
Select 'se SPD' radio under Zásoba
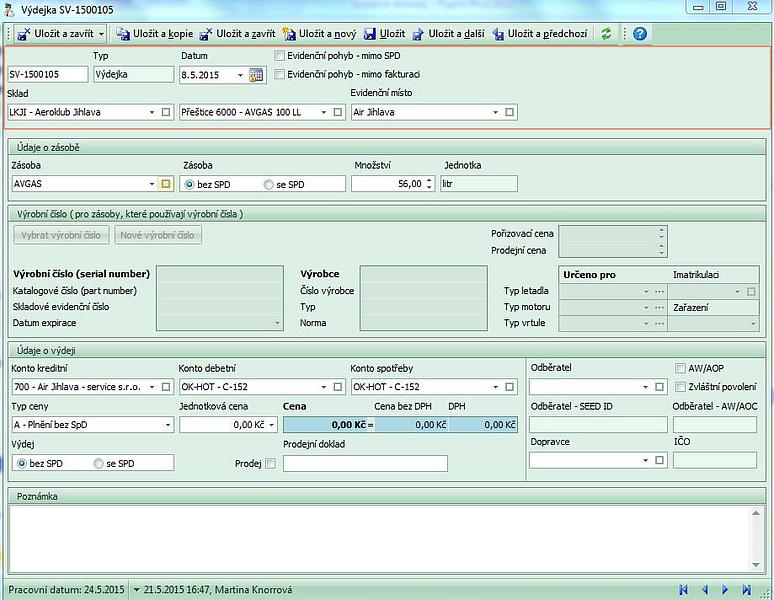pos(268,184)
